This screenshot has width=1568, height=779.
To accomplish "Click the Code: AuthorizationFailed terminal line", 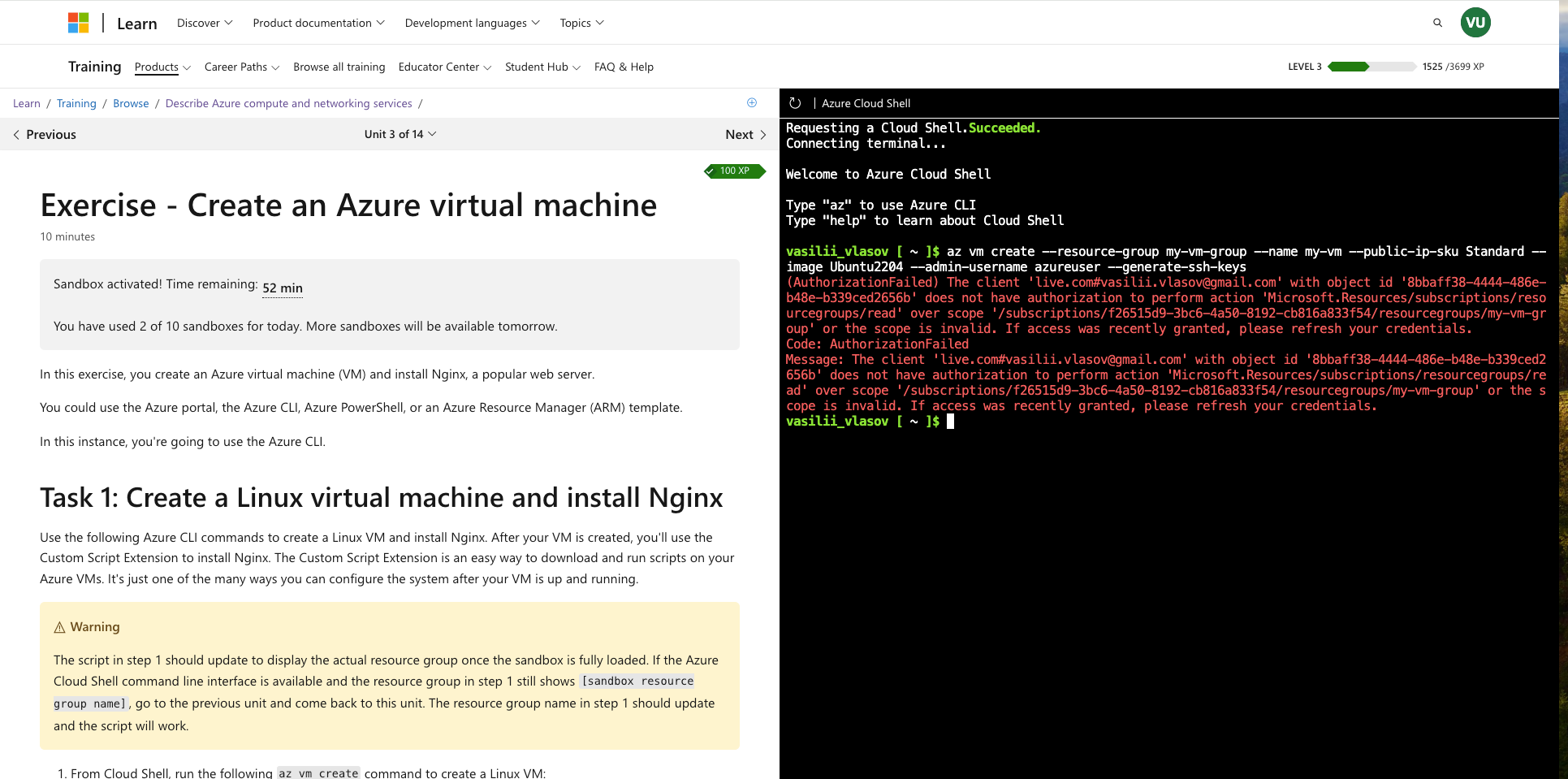I will pyautogui.click(x=877, y=344).
